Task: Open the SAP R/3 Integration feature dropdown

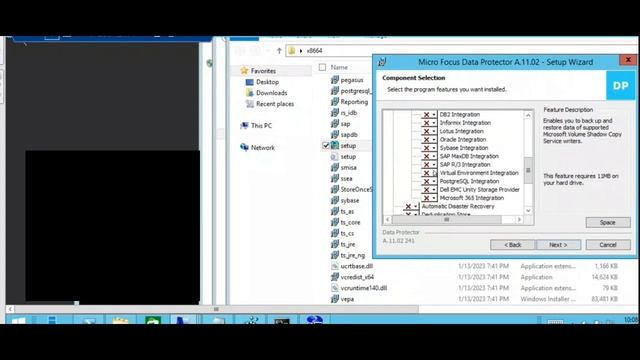Action: (433, 165)
